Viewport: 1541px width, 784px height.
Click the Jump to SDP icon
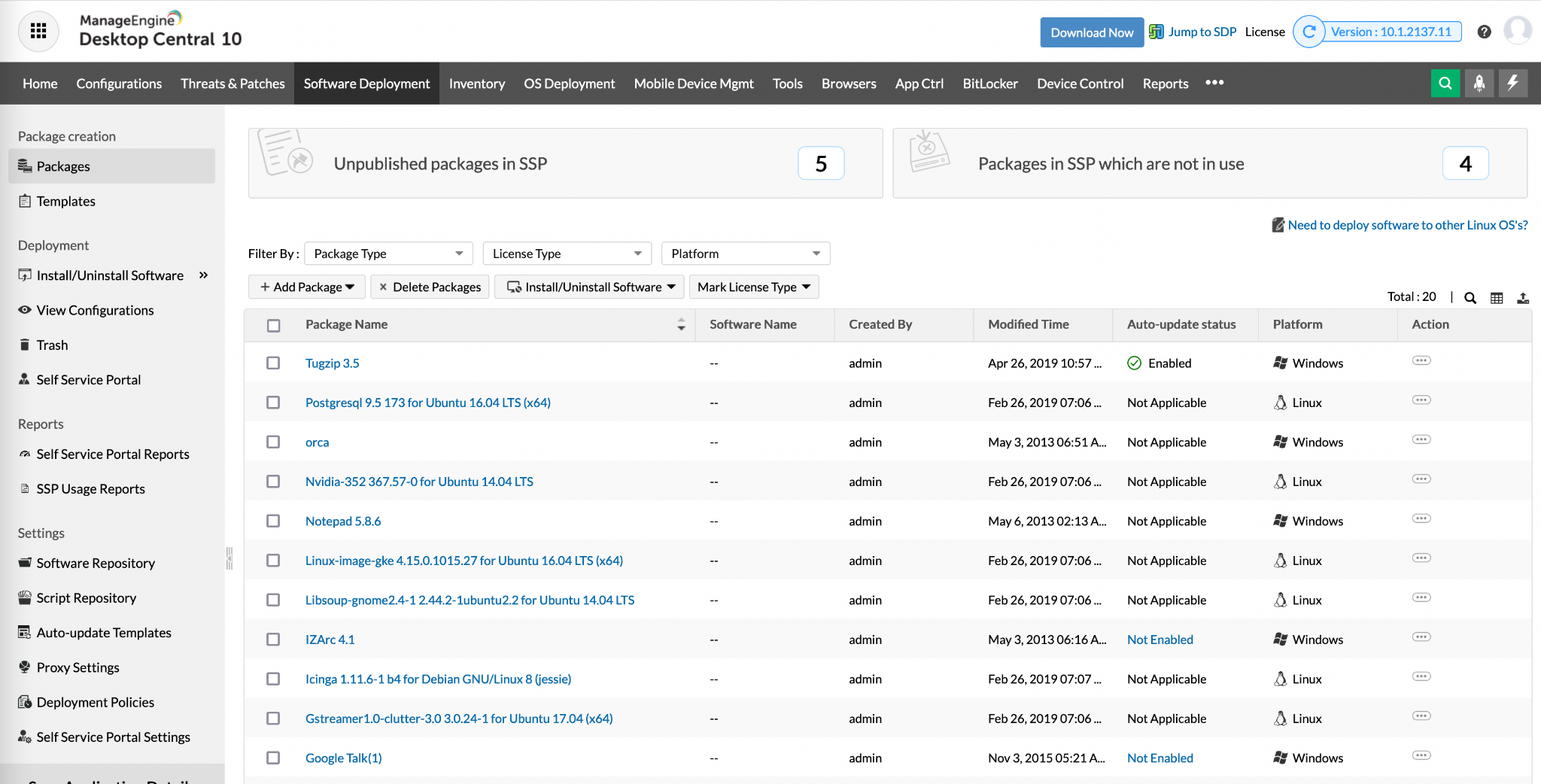[1156, 32]
